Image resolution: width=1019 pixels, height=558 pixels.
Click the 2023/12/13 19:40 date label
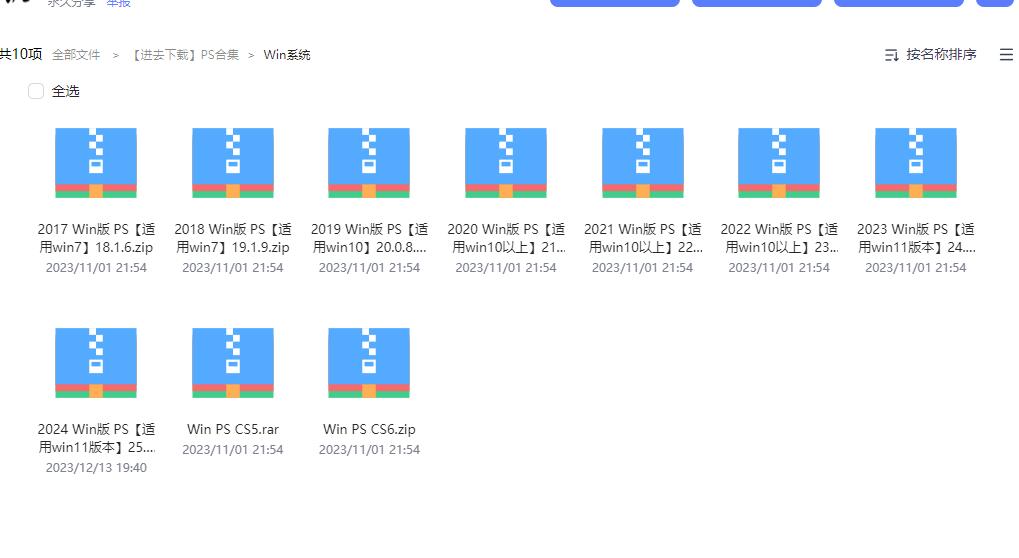pos(96,468)
